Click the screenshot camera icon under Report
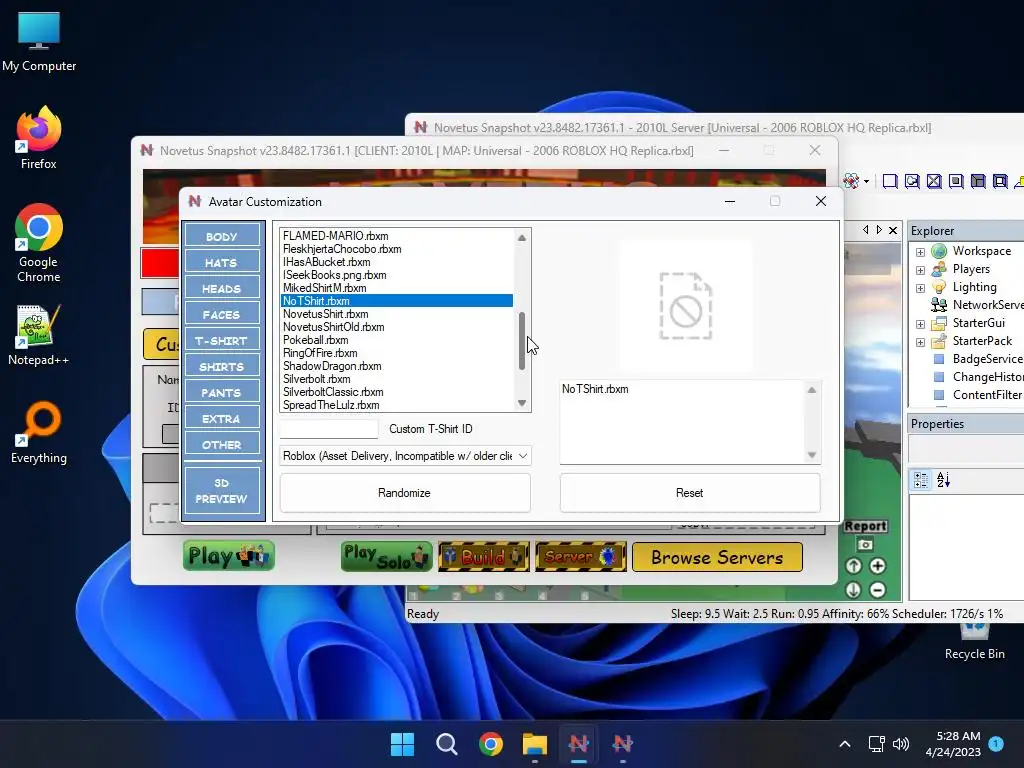 (x=865, y=544)
